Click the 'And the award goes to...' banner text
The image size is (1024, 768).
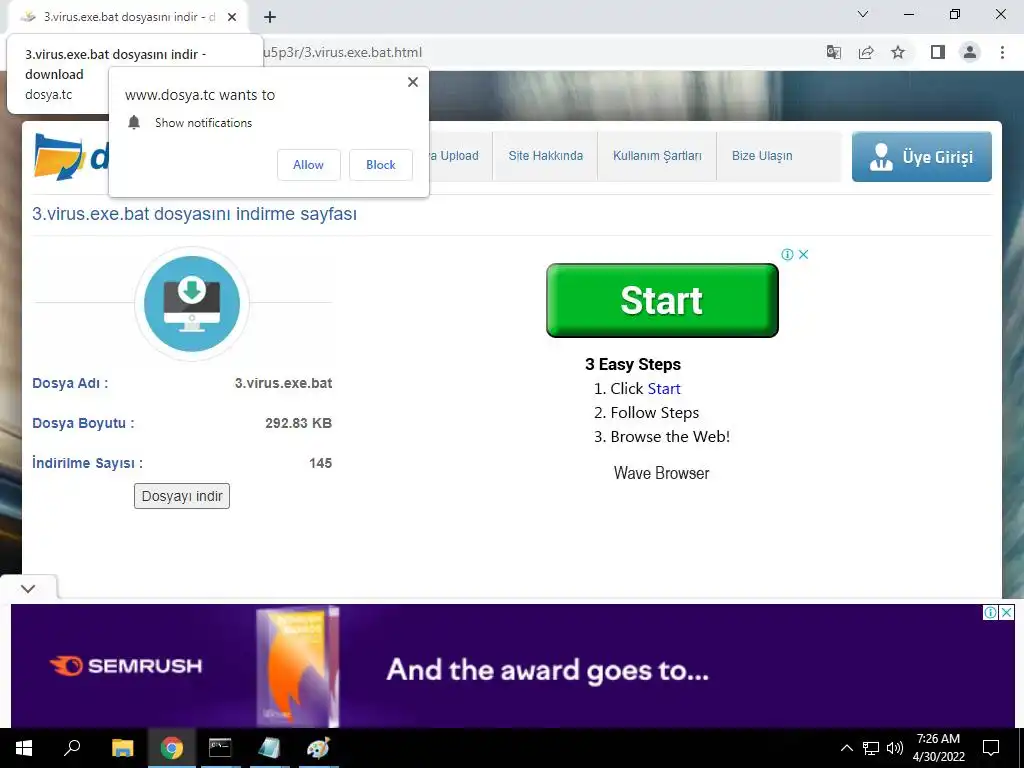[x=547, y=671]
